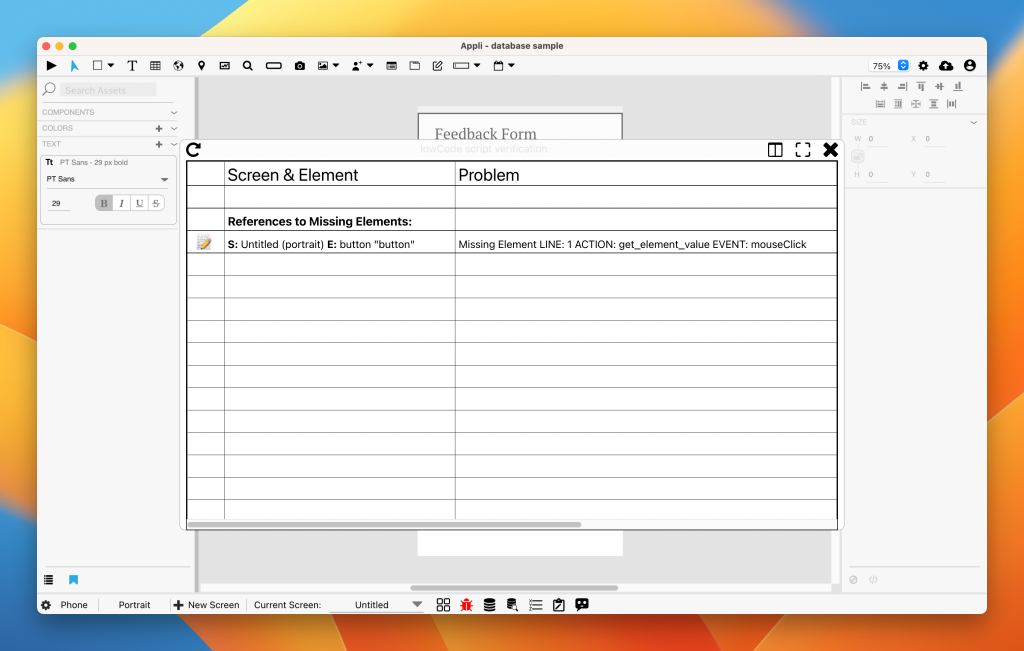Open the shape tool dropdown arrow
The width and height of the screenshot is (1024, 651).
coord(111,65)
